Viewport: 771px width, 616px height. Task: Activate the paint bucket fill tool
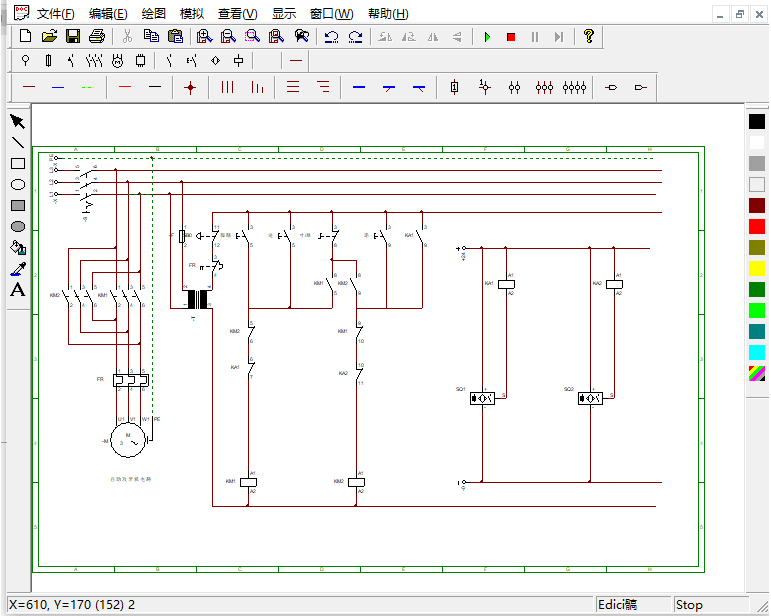17,247
